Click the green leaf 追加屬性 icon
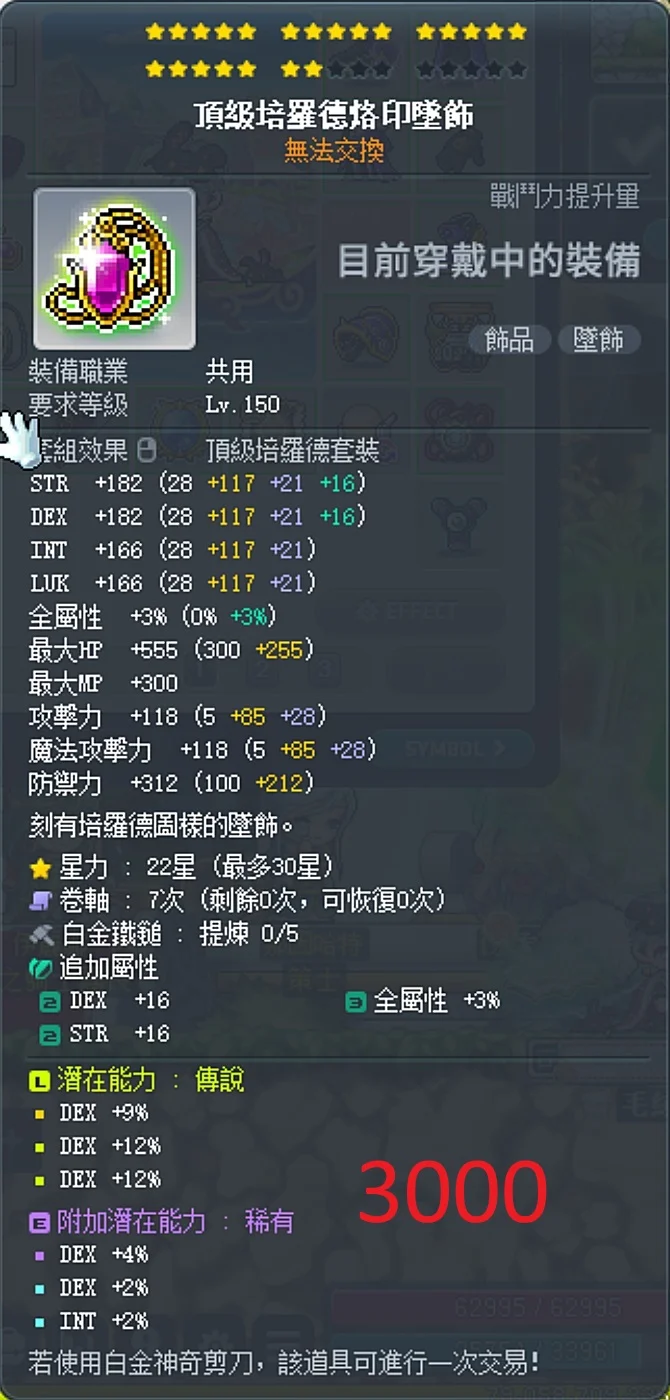This screenshot has width=670, height=1400. click(41, 968)
